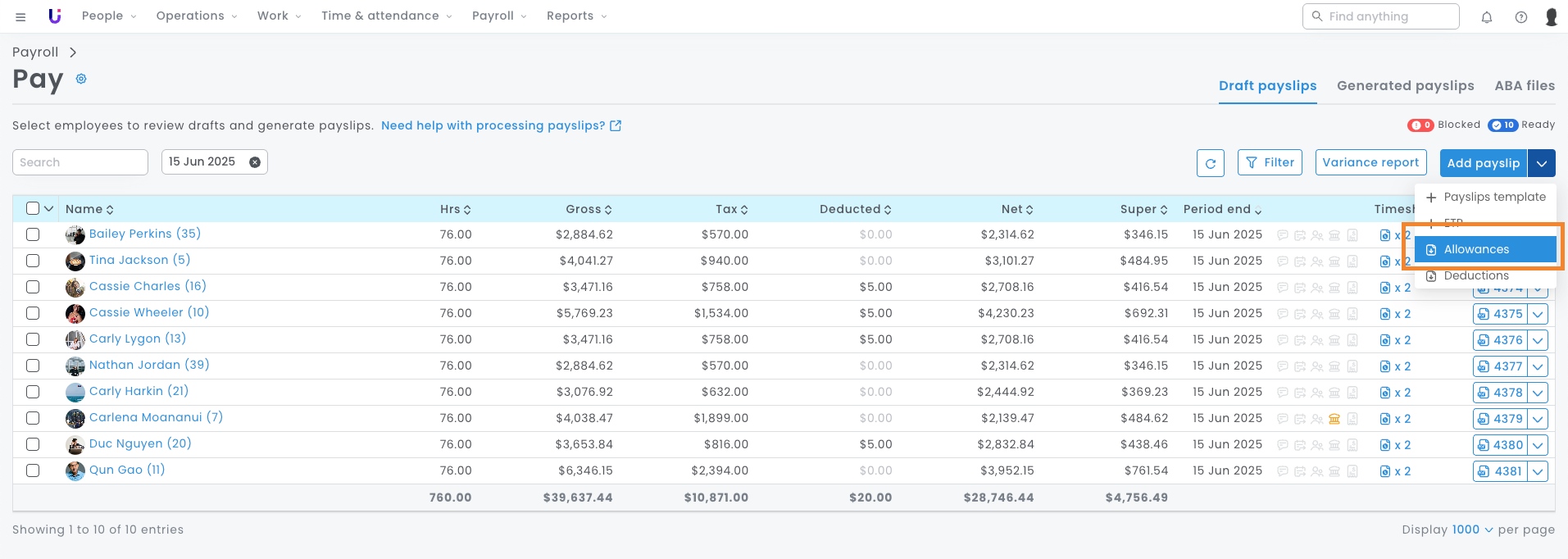Click the Variance report button
Screen dimensions: 1568x559
pyautogui.click(x=1370, y=162)
